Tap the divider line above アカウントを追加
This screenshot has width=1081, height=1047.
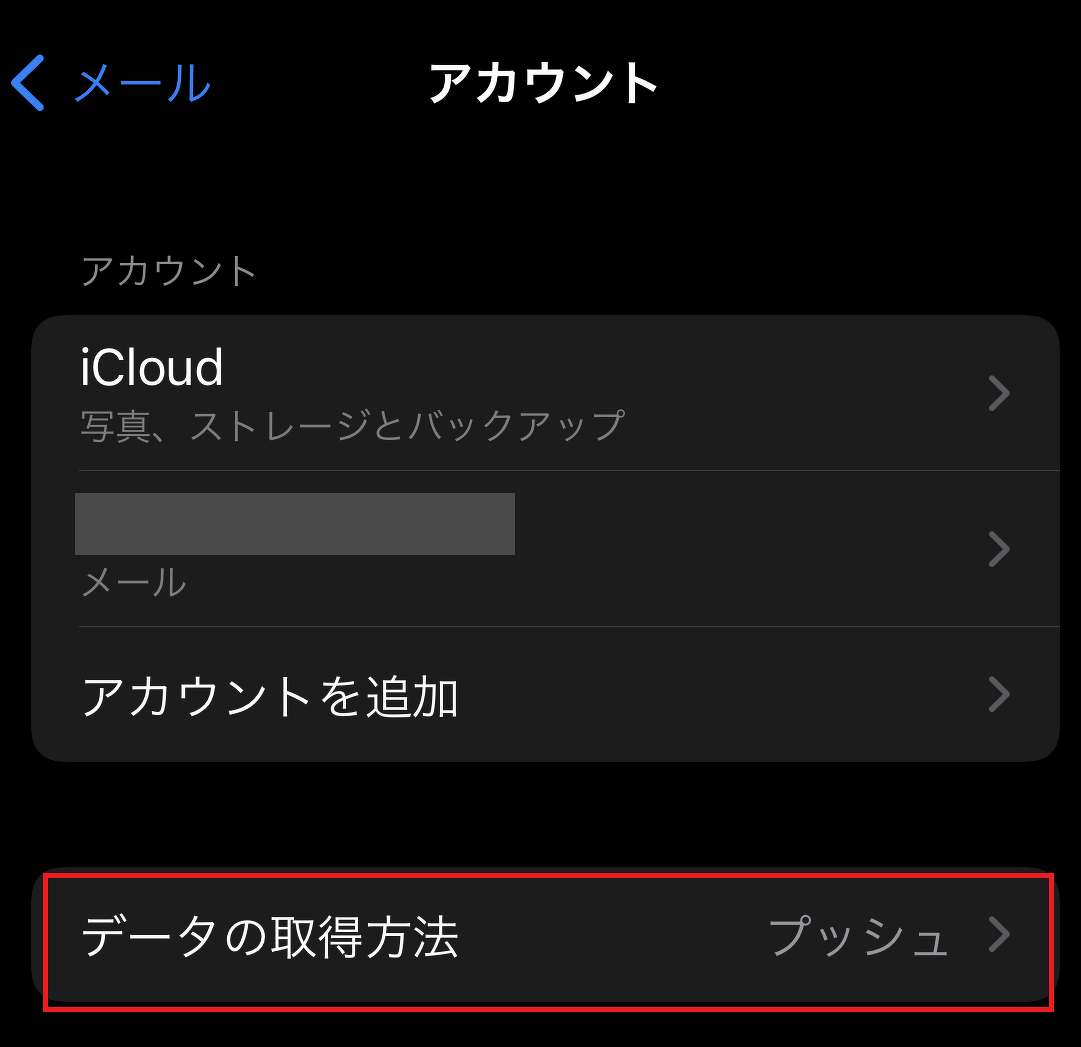[568, 627]
